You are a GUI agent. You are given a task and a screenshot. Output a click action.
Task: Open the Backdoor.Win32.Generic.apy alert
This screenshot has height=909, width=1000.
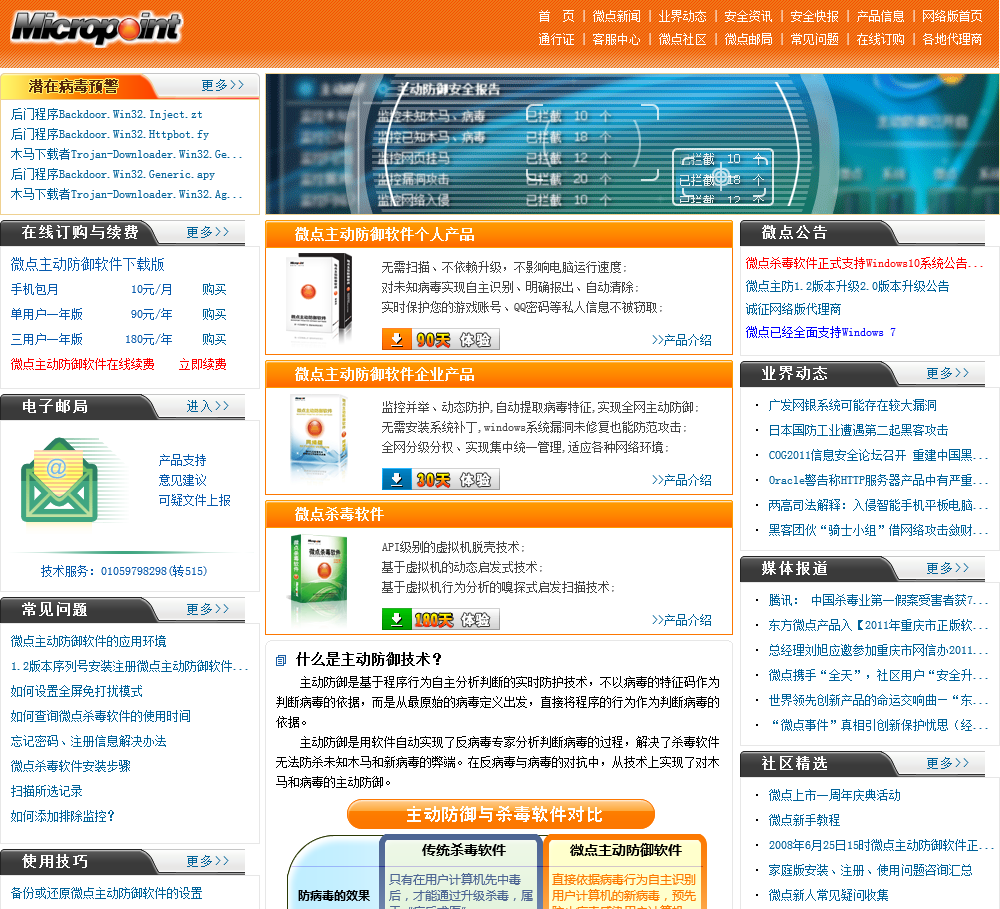[113, 174]
